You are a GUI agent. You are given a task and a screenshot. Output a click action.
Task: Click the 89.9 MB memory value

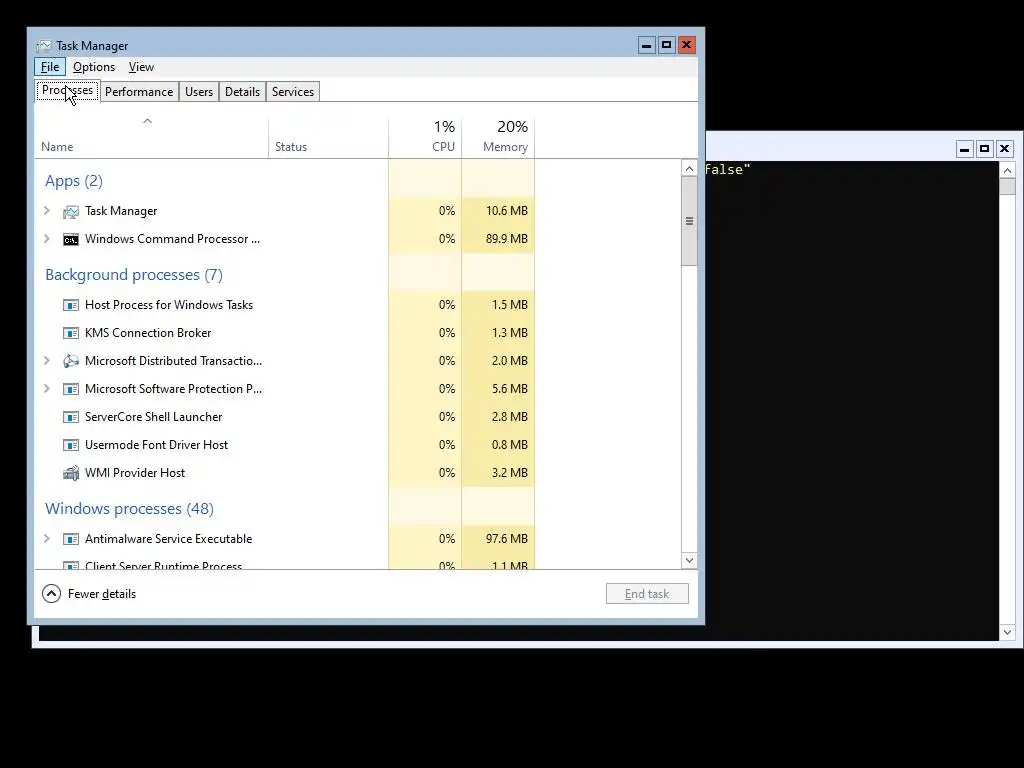tap(507, 239)
